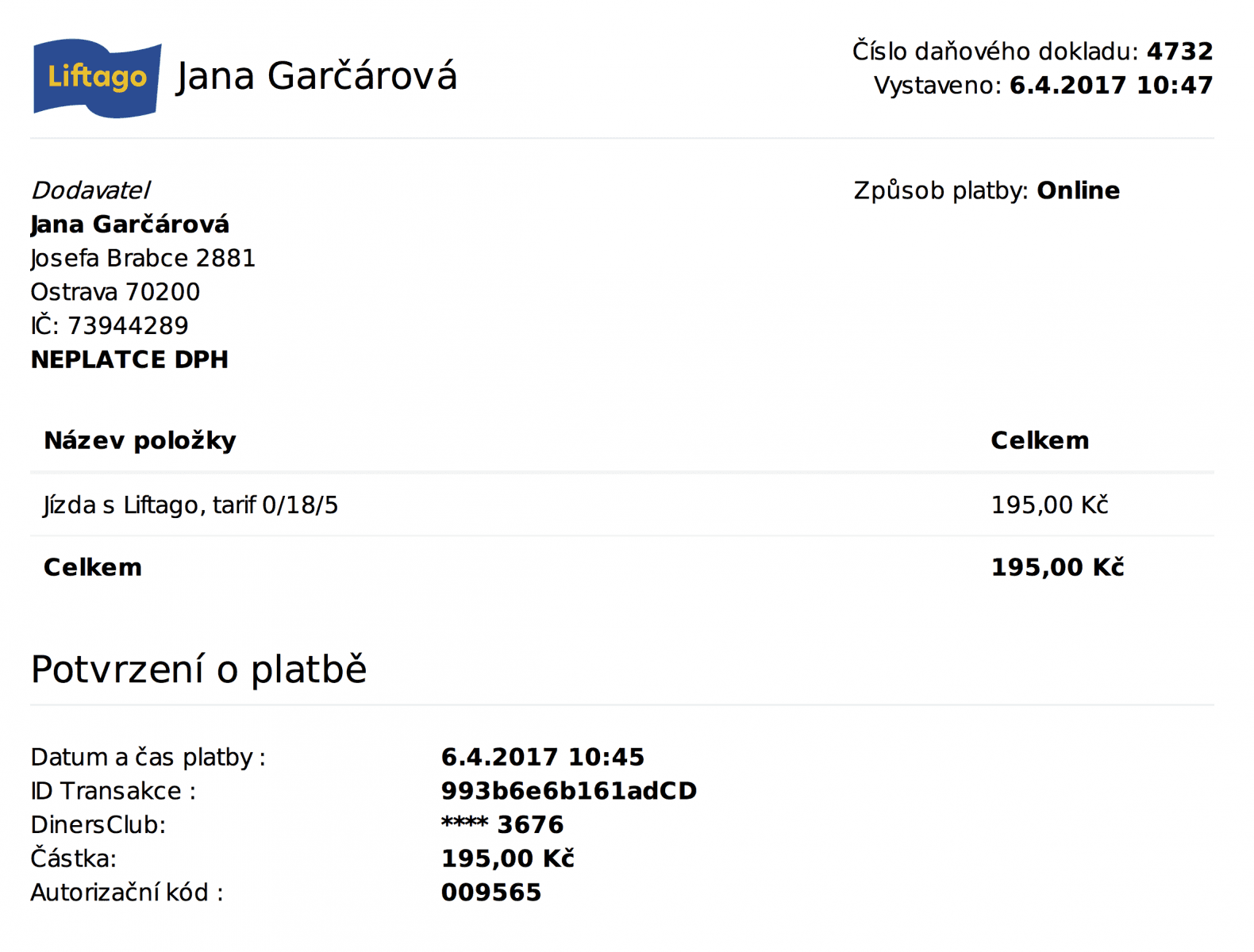Select the tax document number 4732
This screenshot has height=952, width=1254.
click(1179, 52)
